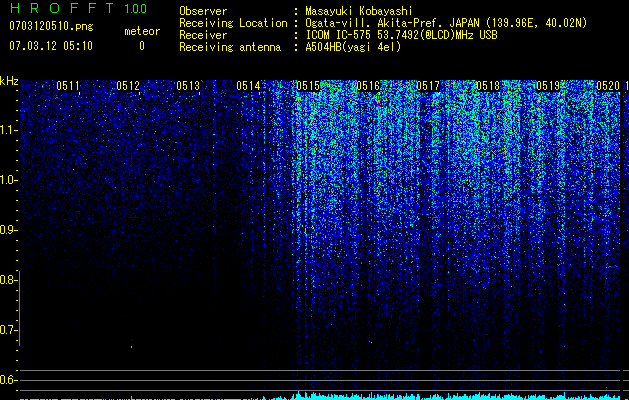Click the 0.9 kHz axis label
629x400 pixels.
(x=7, y=230)
